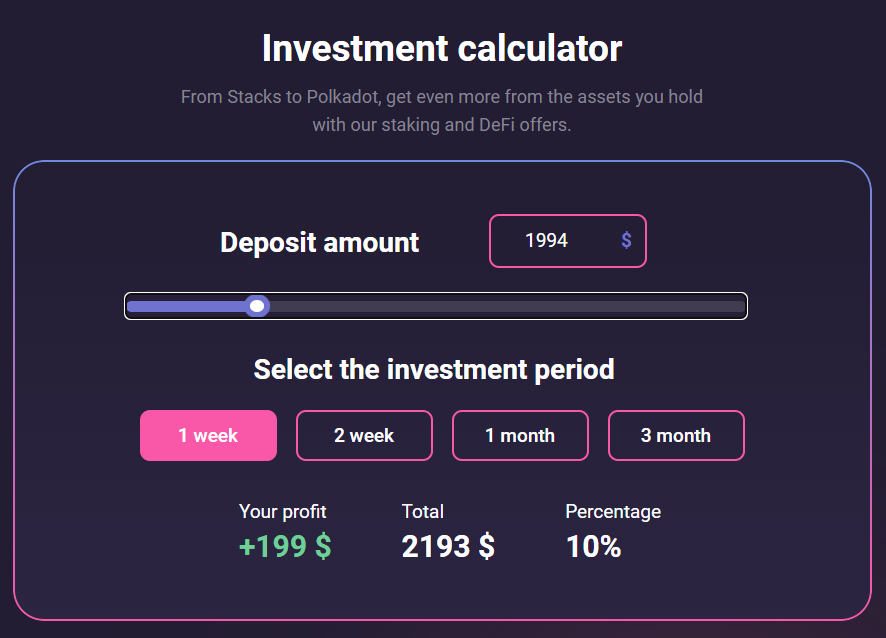
Task: Click the Deposit amount label
Action: pos(319,242)
